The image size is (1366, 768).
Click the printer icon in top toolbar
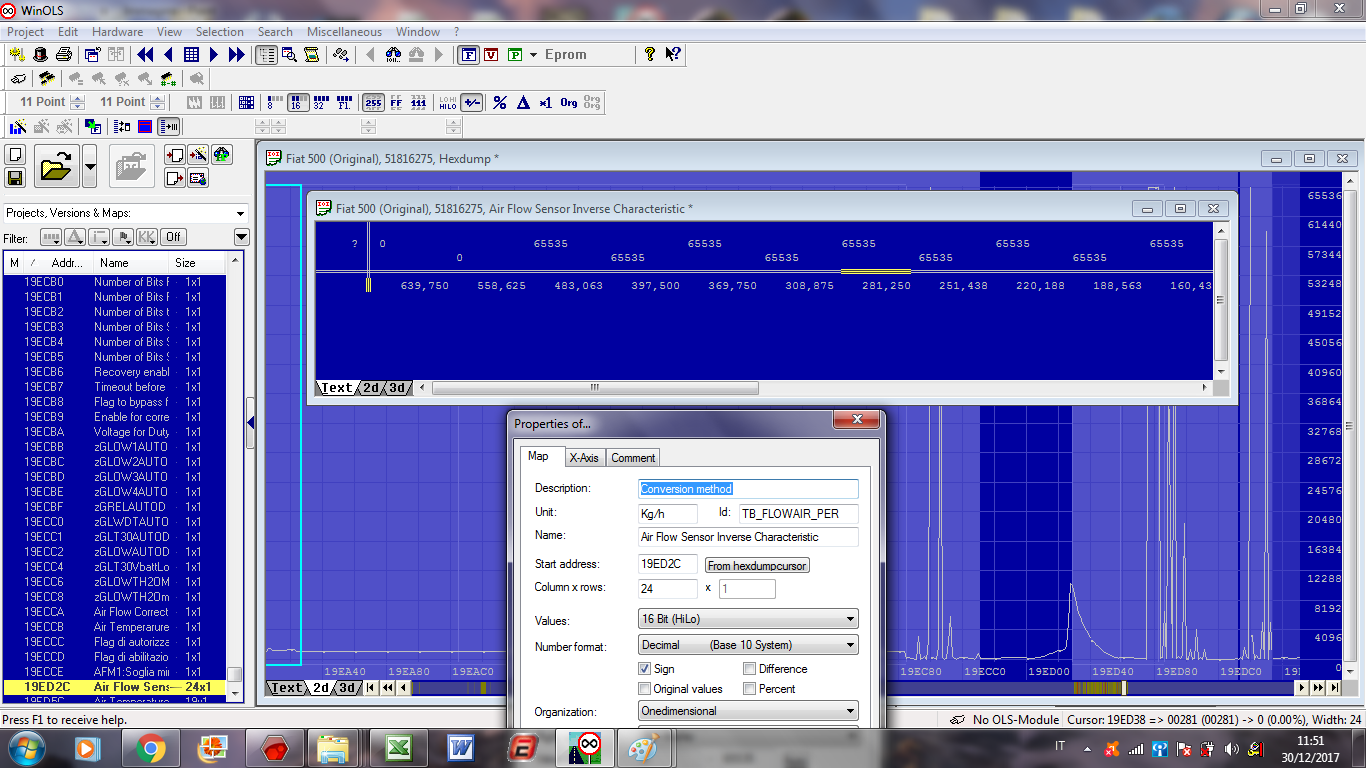click(x=64, y=55)
